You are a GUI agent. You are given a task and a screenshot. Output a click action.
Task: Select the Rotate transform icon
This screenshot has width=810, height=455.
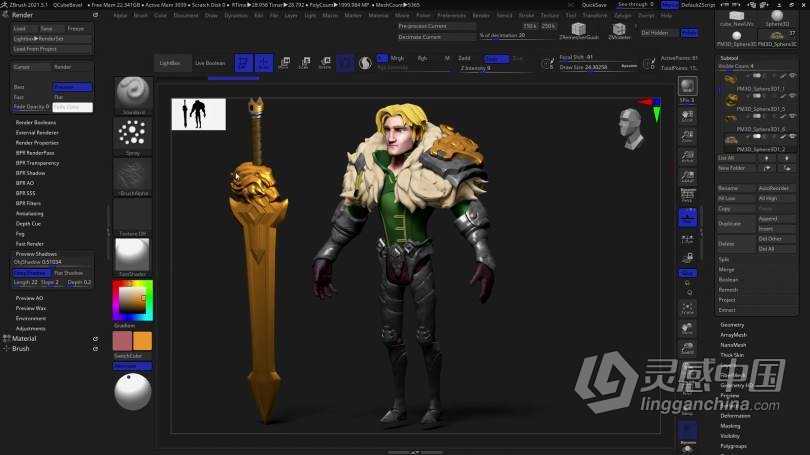coord(325,62)
